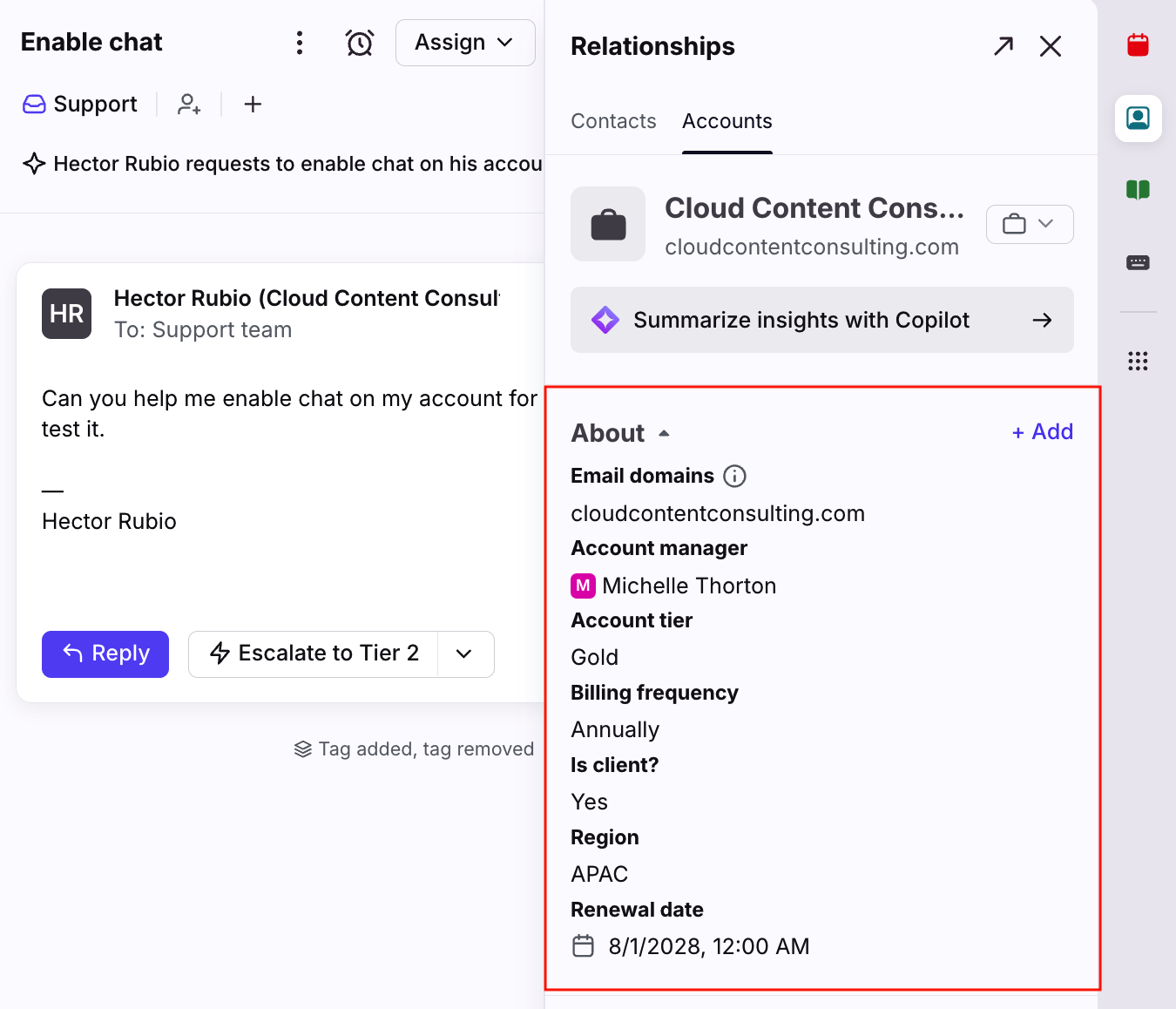Open the keyboard shortcuts sidebar icon
Image resolution: width=1176 pixels, height=1009 pixels.
click(x=1138, y=262)
